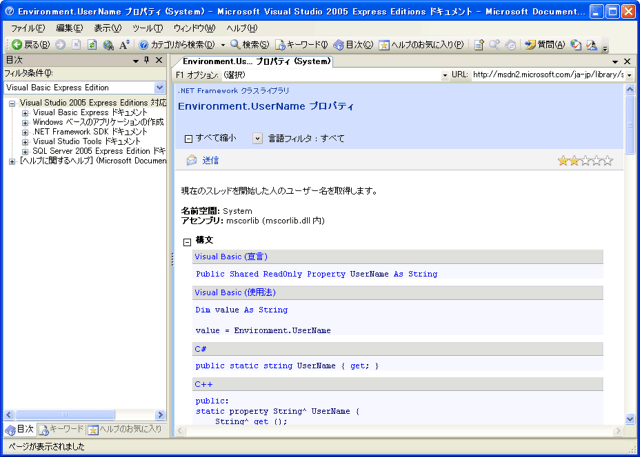Click すべて縮小 (collapse all) toggle
This screenshot has width=640, height=457.
[x=210, y=138]
